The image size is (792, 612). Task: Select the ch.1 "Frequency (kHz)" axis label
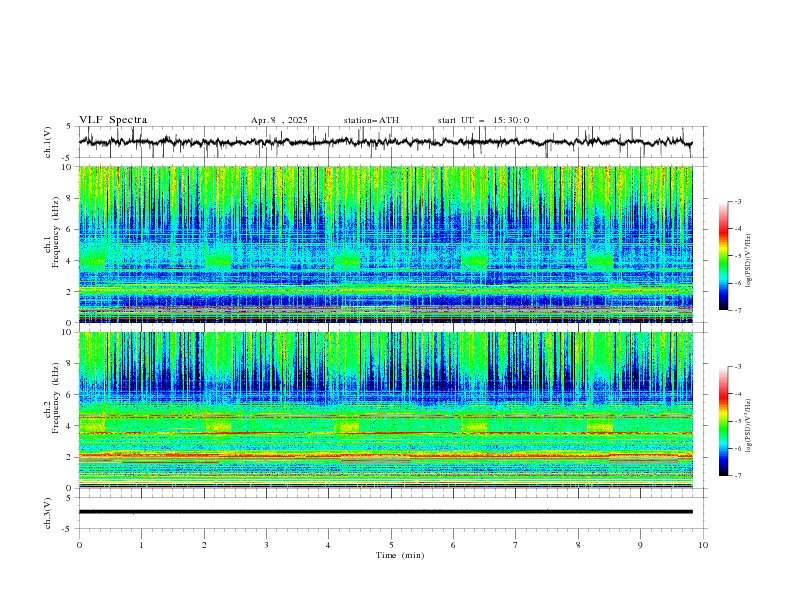56,233
